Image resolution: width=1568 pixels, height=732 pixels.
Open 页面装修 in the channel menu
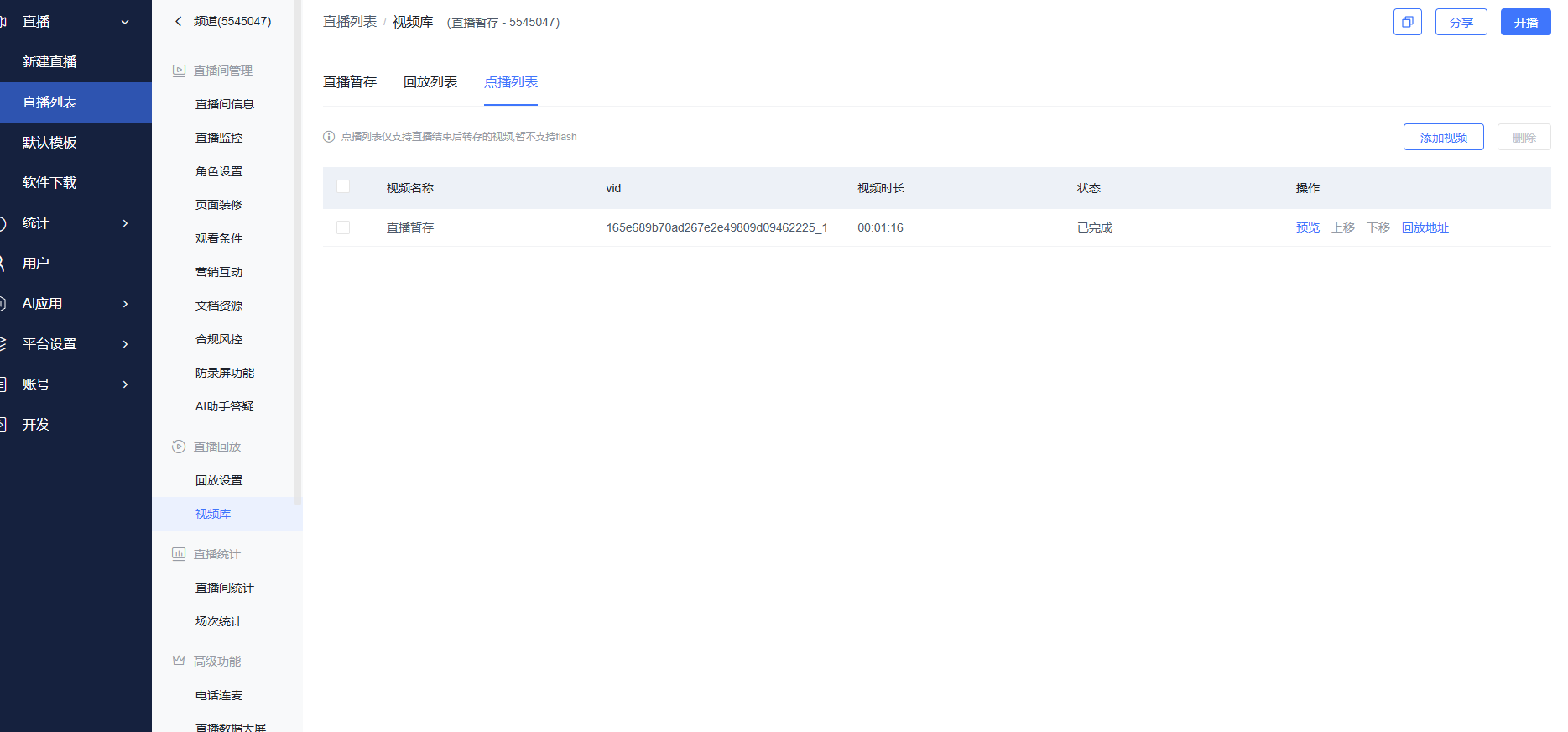pos(219,205)
